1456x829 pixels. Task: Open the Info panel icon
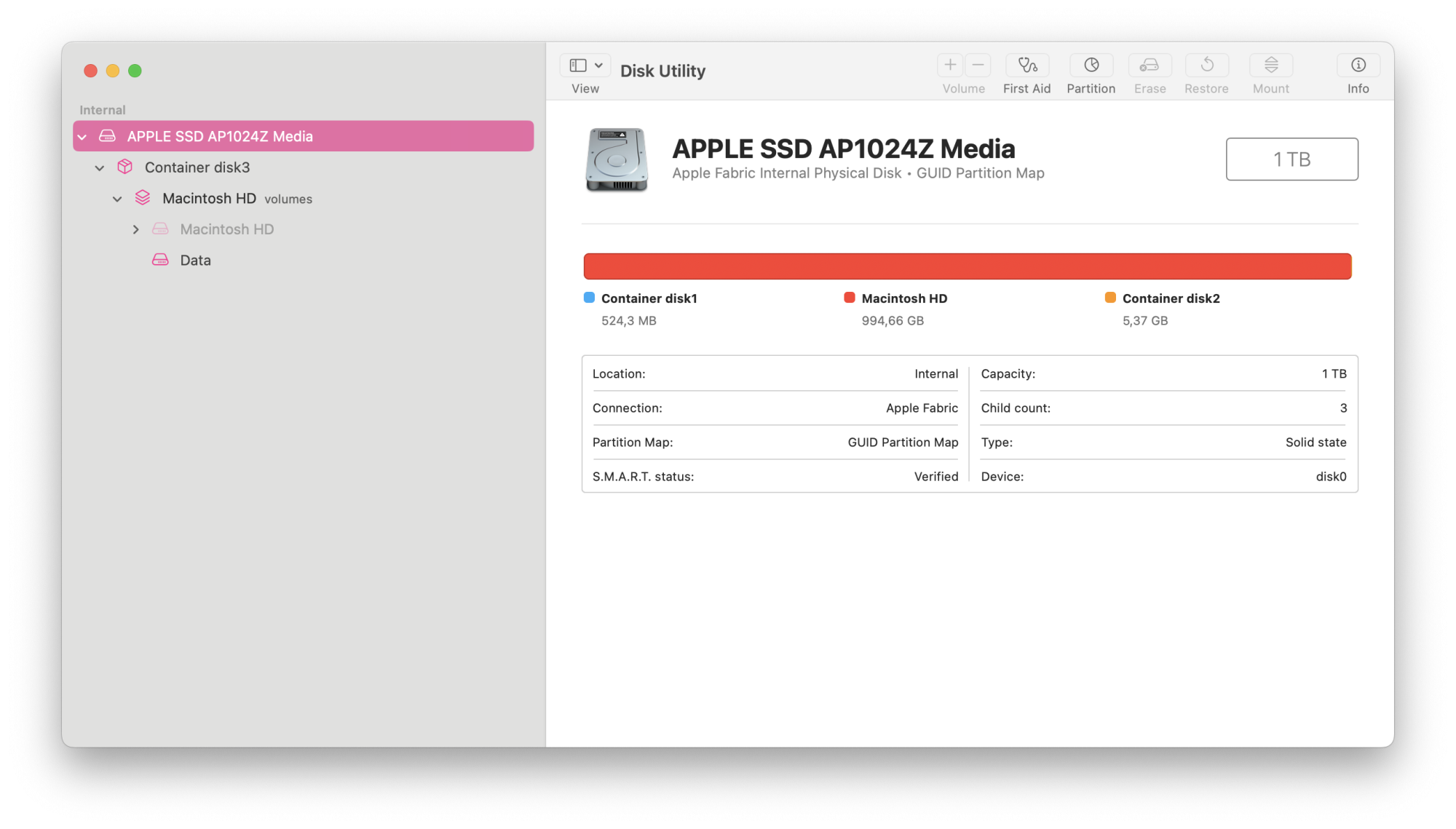(1358, 66)
